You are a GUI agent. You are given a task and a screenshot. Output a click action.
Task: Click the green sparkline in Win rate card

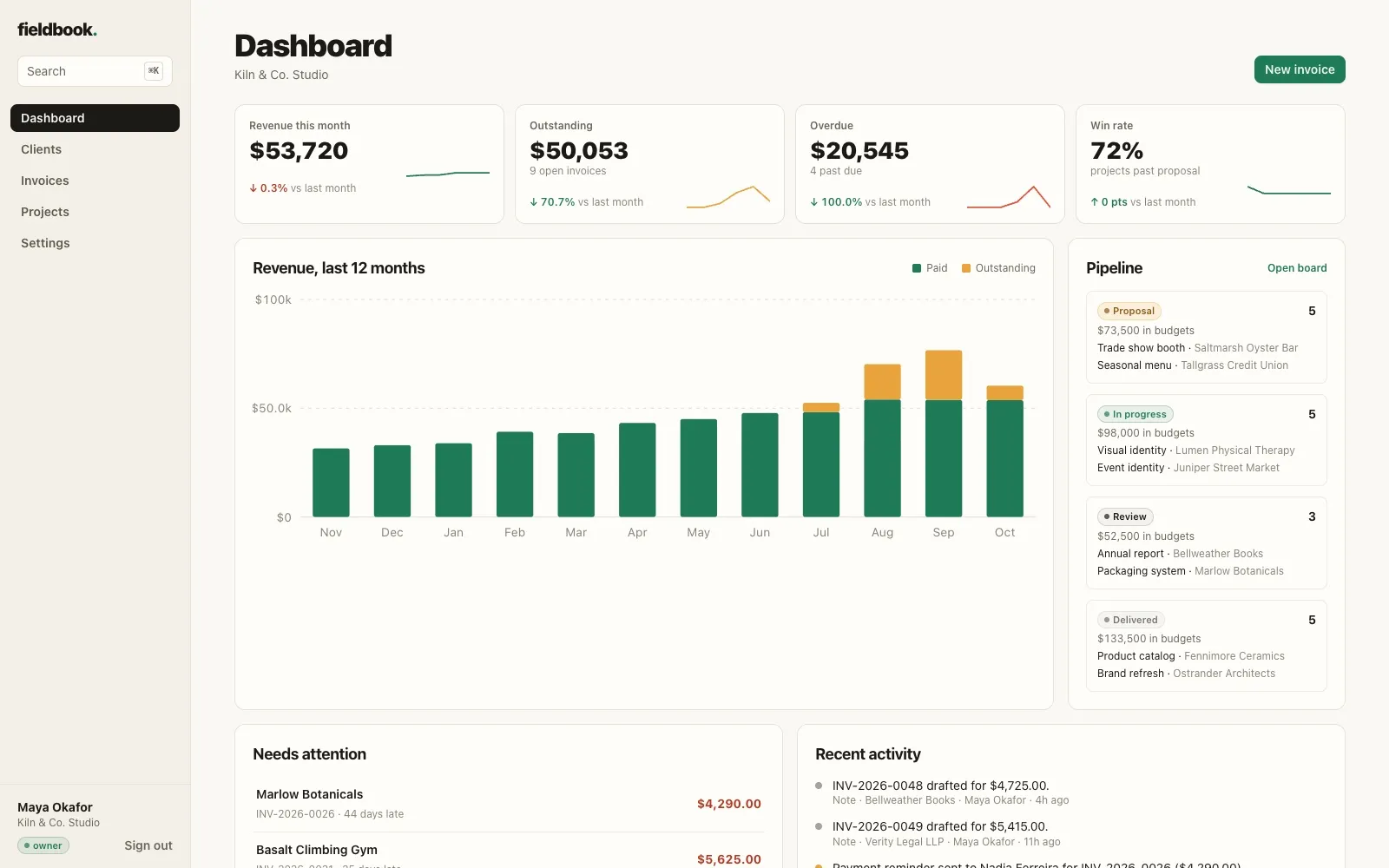pyautogui.click(x=1289, y=190)
